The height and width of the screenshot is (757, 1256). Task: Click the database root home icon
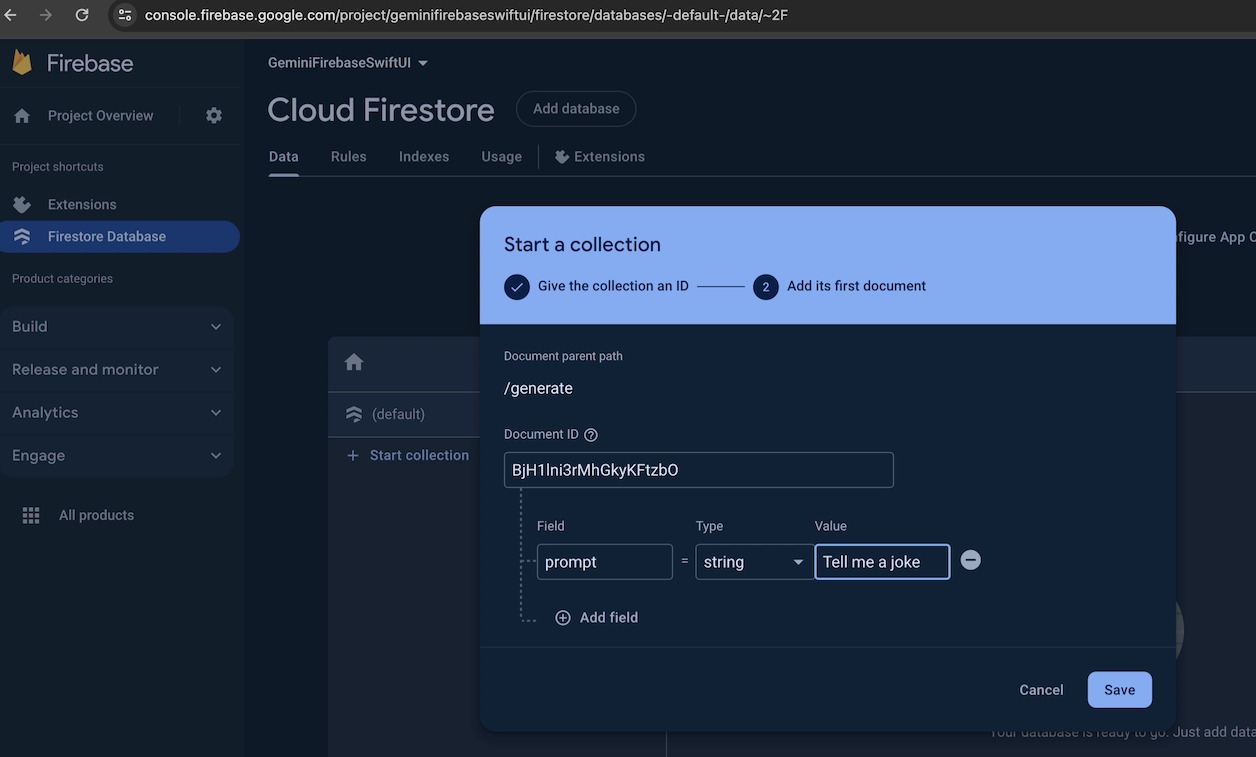(x=354, y=362)
